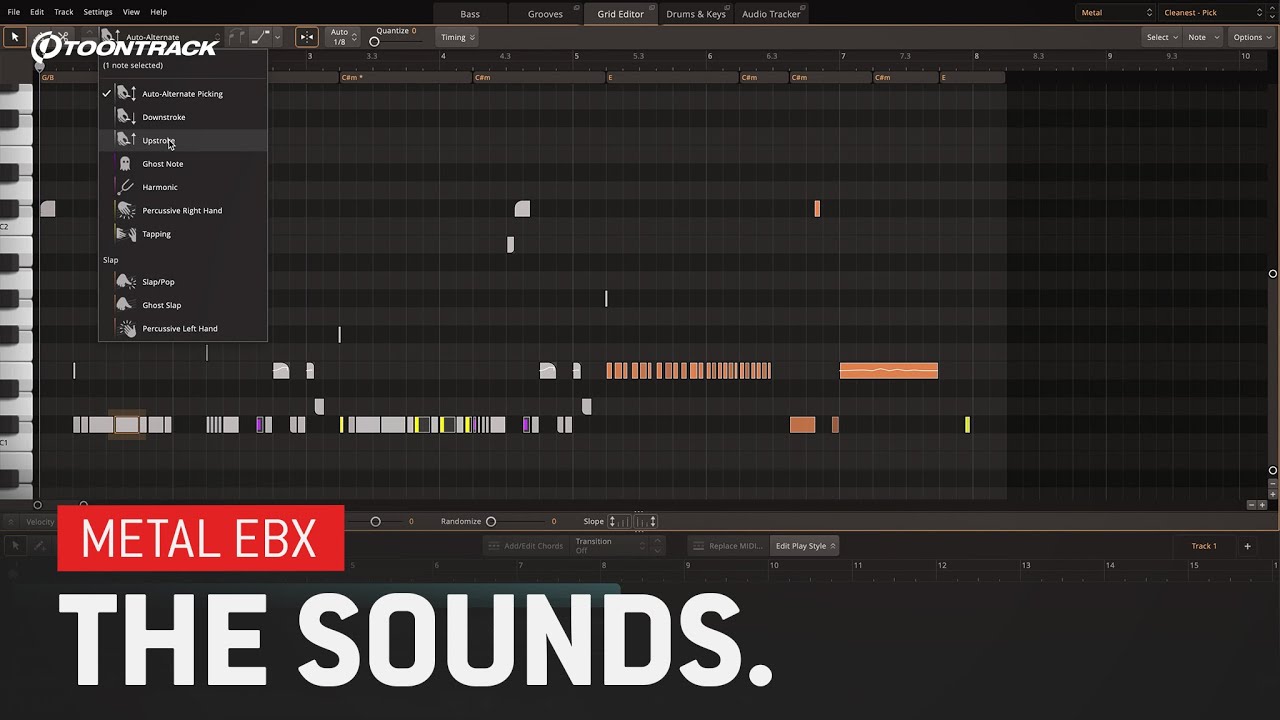Select the Track 1 tab
The width and height of the screenshot is (1280, 720).
point(1204,546)
